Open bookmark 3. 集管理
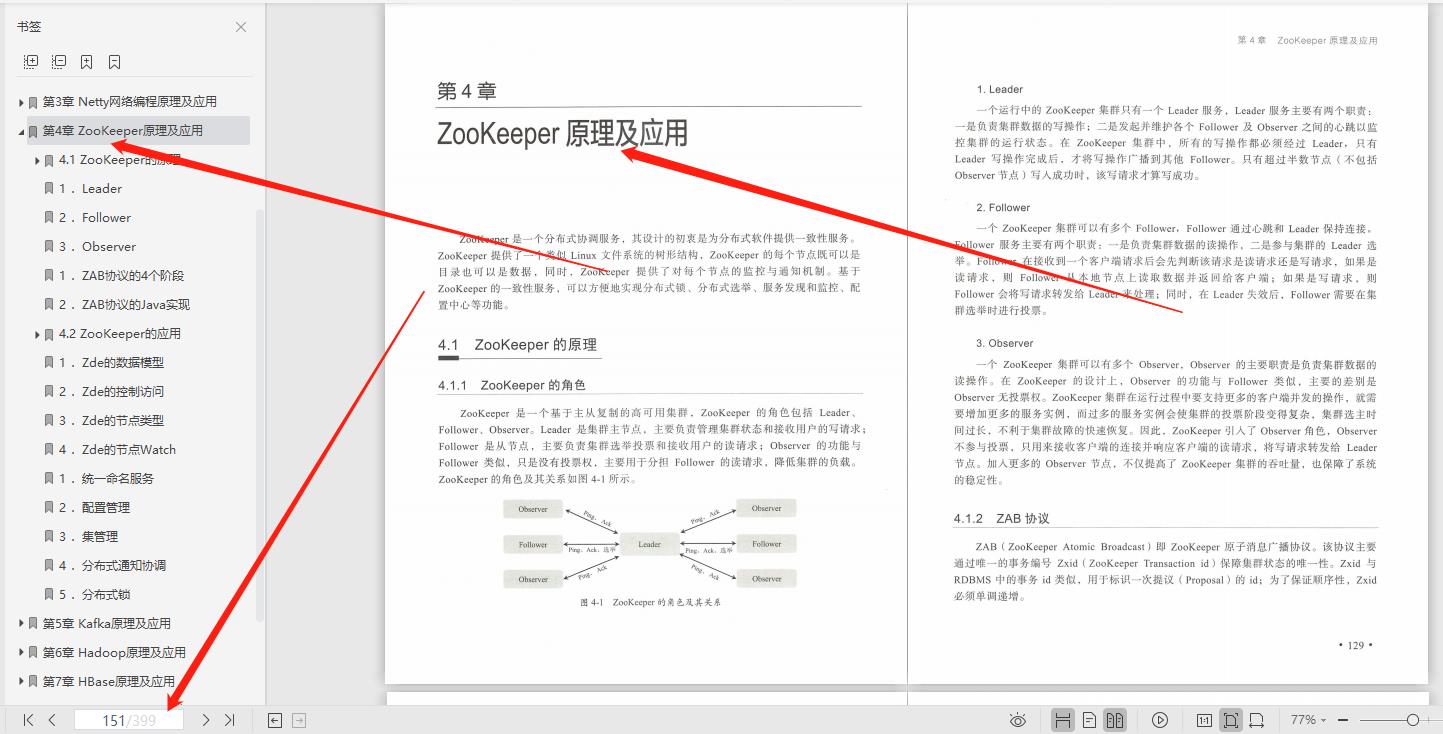 coord(88,537)
